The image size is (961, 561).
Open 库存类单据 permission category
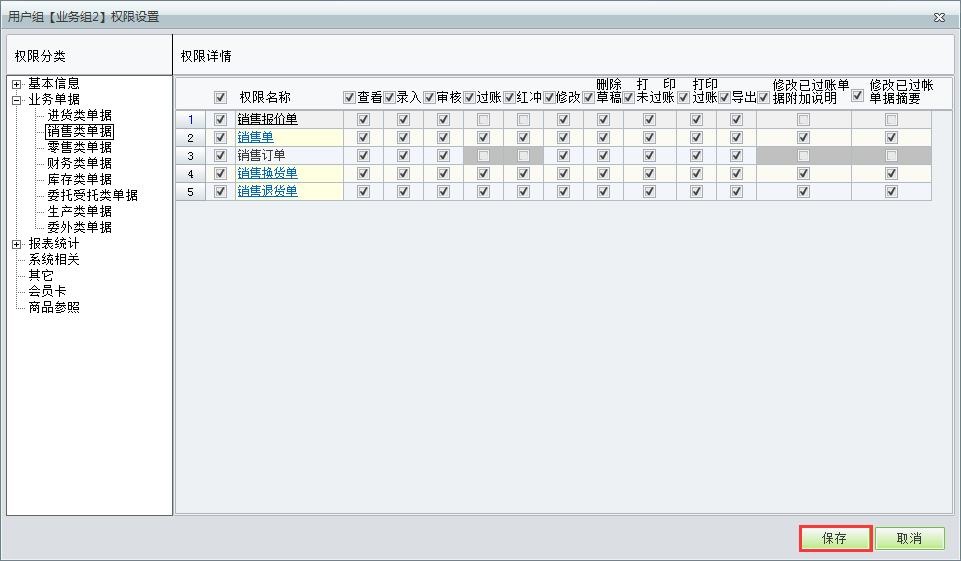click(x=79, y=179)
